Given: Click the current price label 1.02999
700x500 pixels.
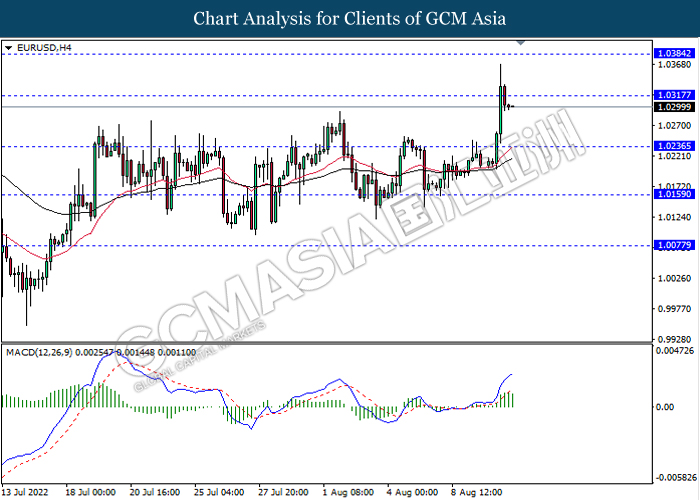Looking at the screenshot, I should coord(674,107).
